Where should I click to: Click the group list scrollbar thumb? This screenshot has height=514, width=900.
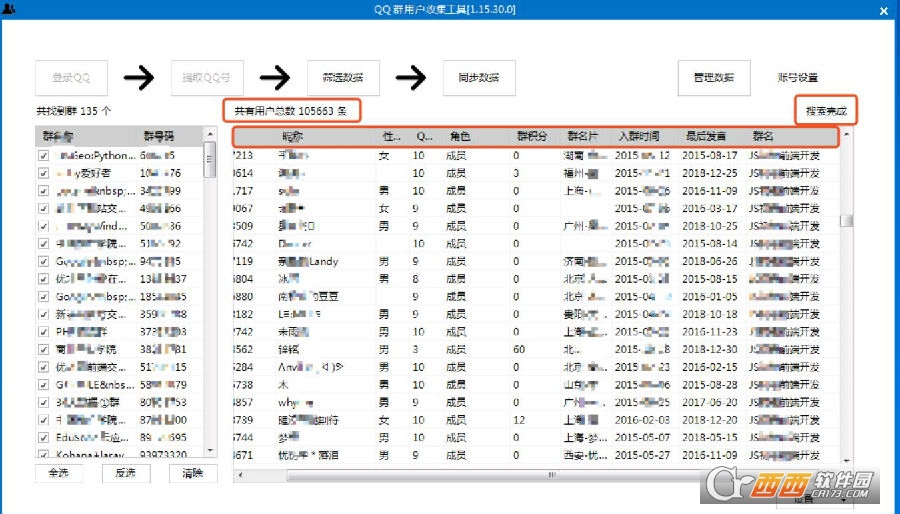click(x=210, y=159)
